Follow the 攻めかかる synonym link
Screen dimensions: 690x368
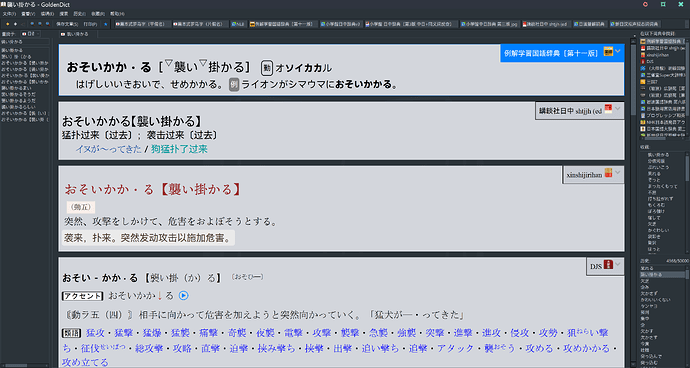click(x=587, y=349)
